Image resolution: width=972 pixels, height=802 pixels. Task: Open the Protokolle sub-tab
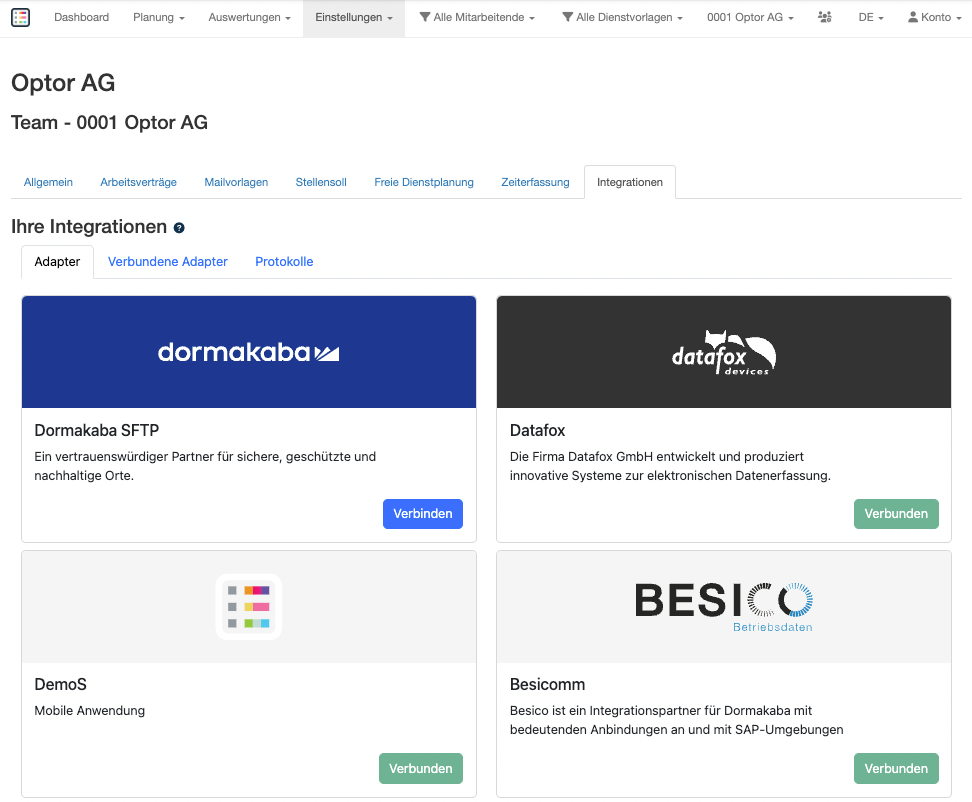[284, 262]
